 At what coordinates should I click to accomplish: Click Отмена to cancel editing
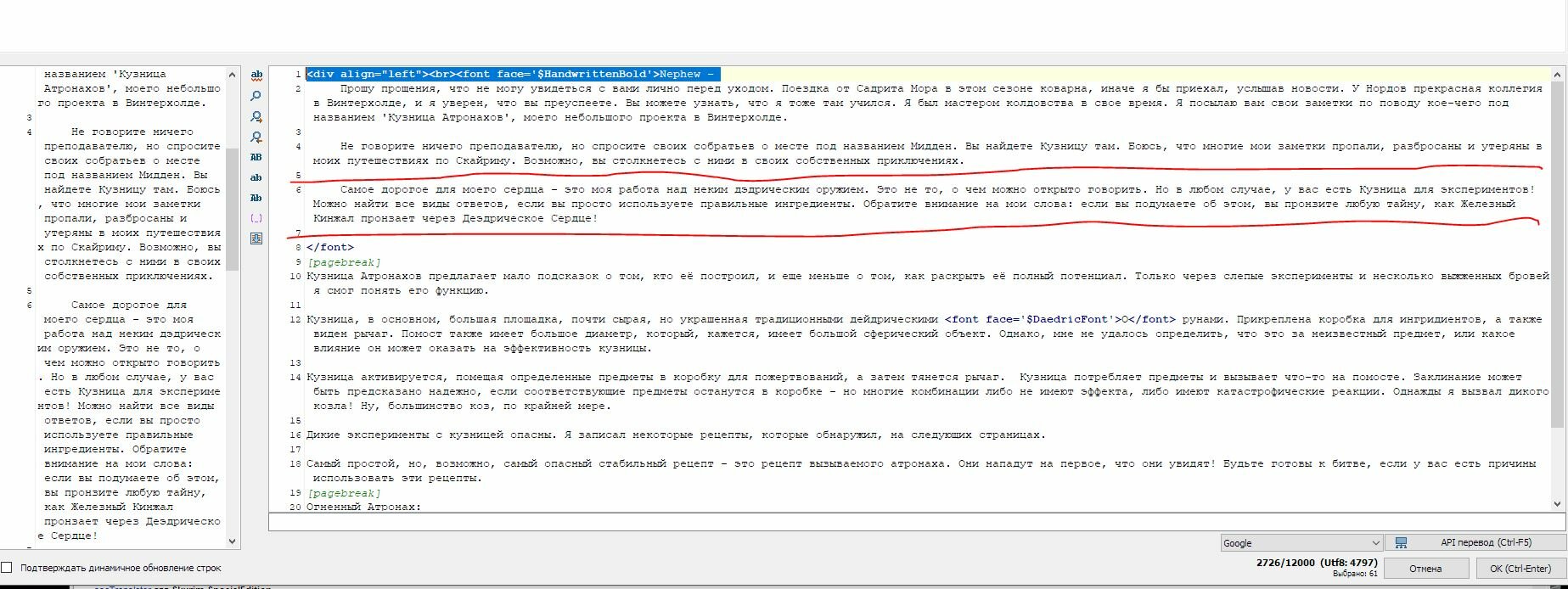click(x=1425, y=569)
